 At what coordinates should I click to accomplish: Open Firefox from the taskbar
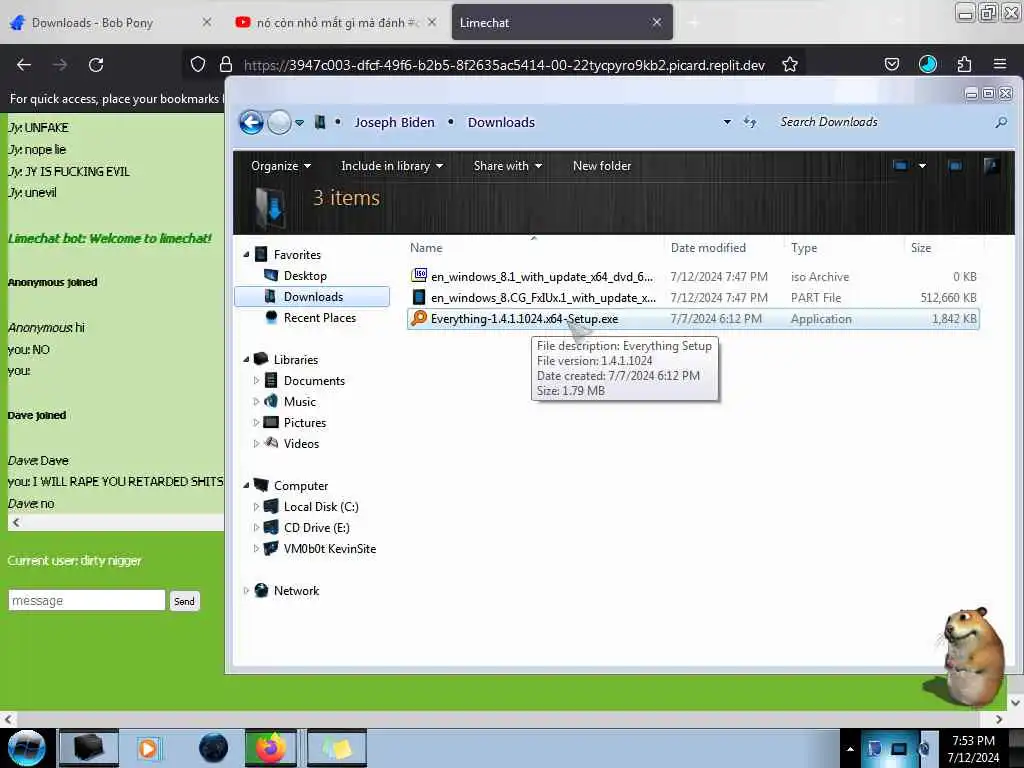[270, 748]
